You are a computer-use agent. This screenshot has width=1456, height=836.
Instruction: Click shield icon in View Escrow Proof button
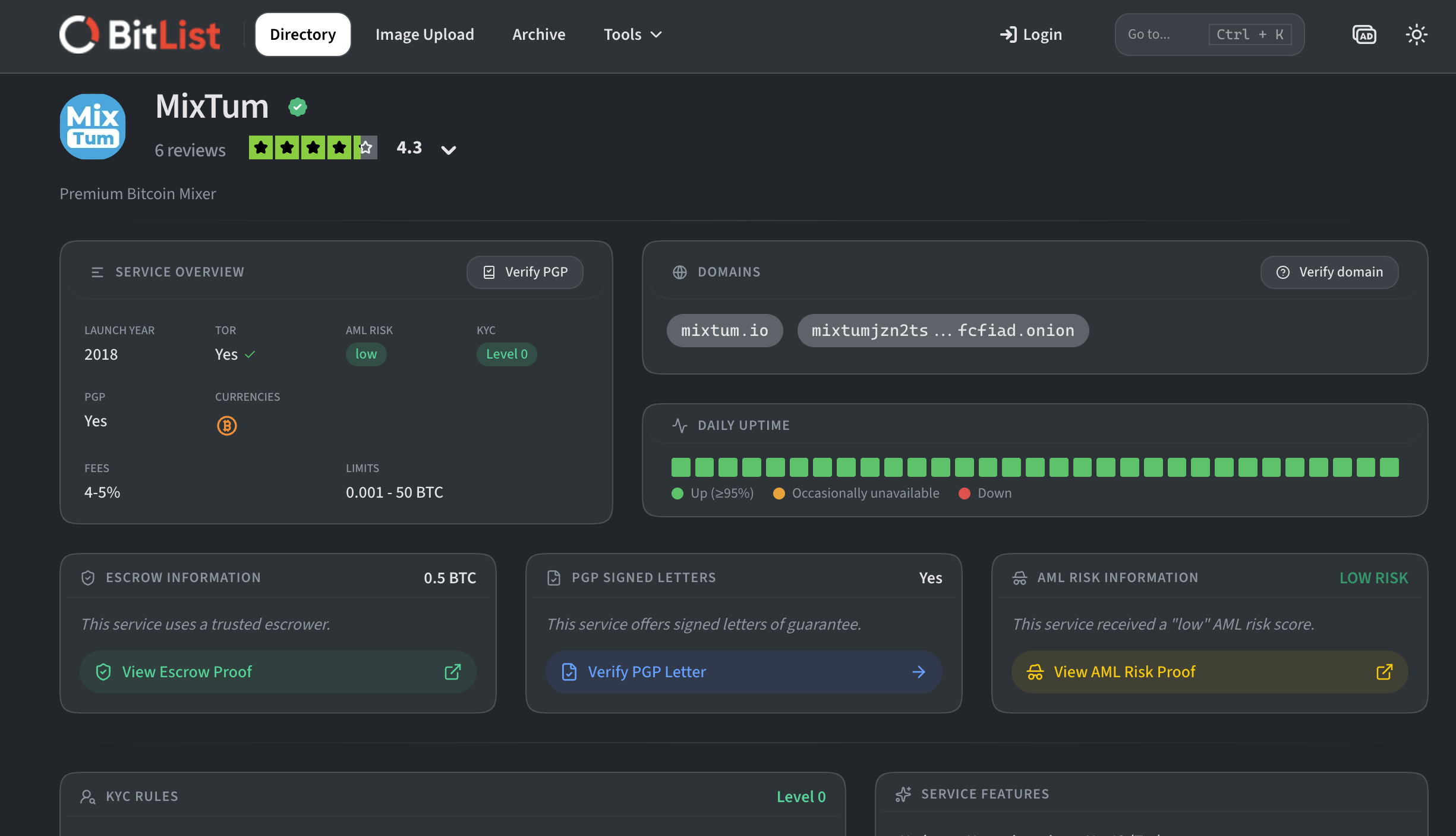pyautogui.click(x=103, y=672)
